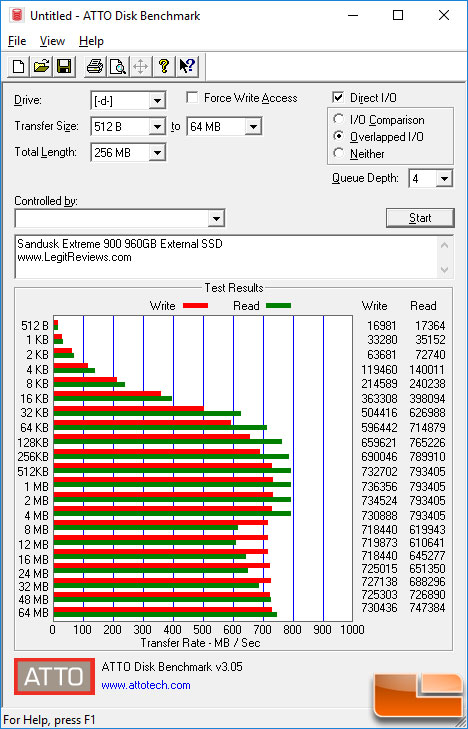The height and width of the screenshot is (729, 468).
Task: Click the 12 MB row label in chart
Action: coord(33,544)
